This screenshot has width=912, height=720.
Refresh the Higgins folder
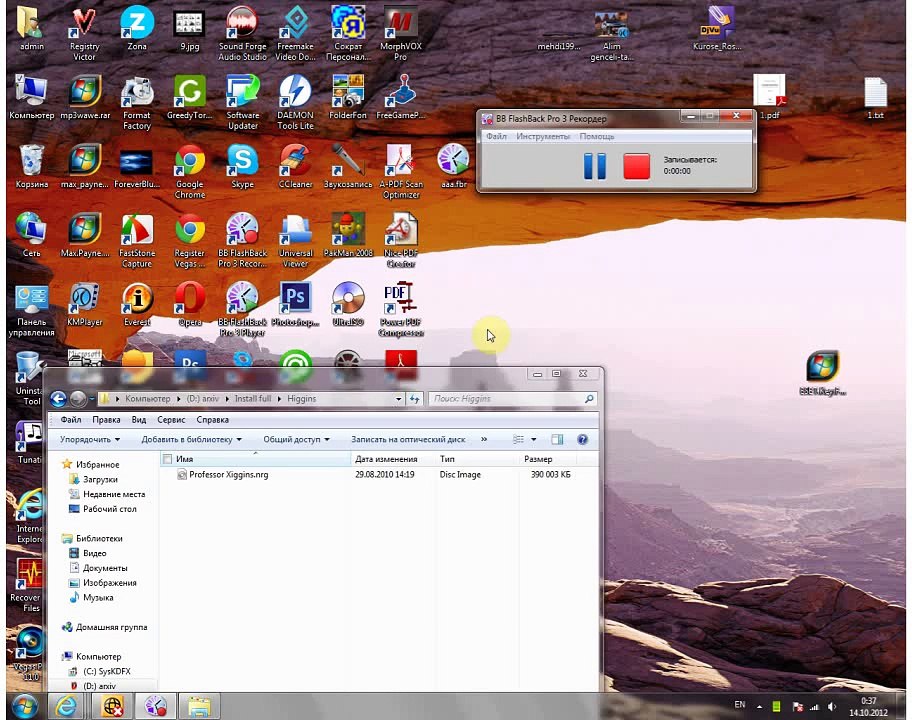tap(414, 399)
